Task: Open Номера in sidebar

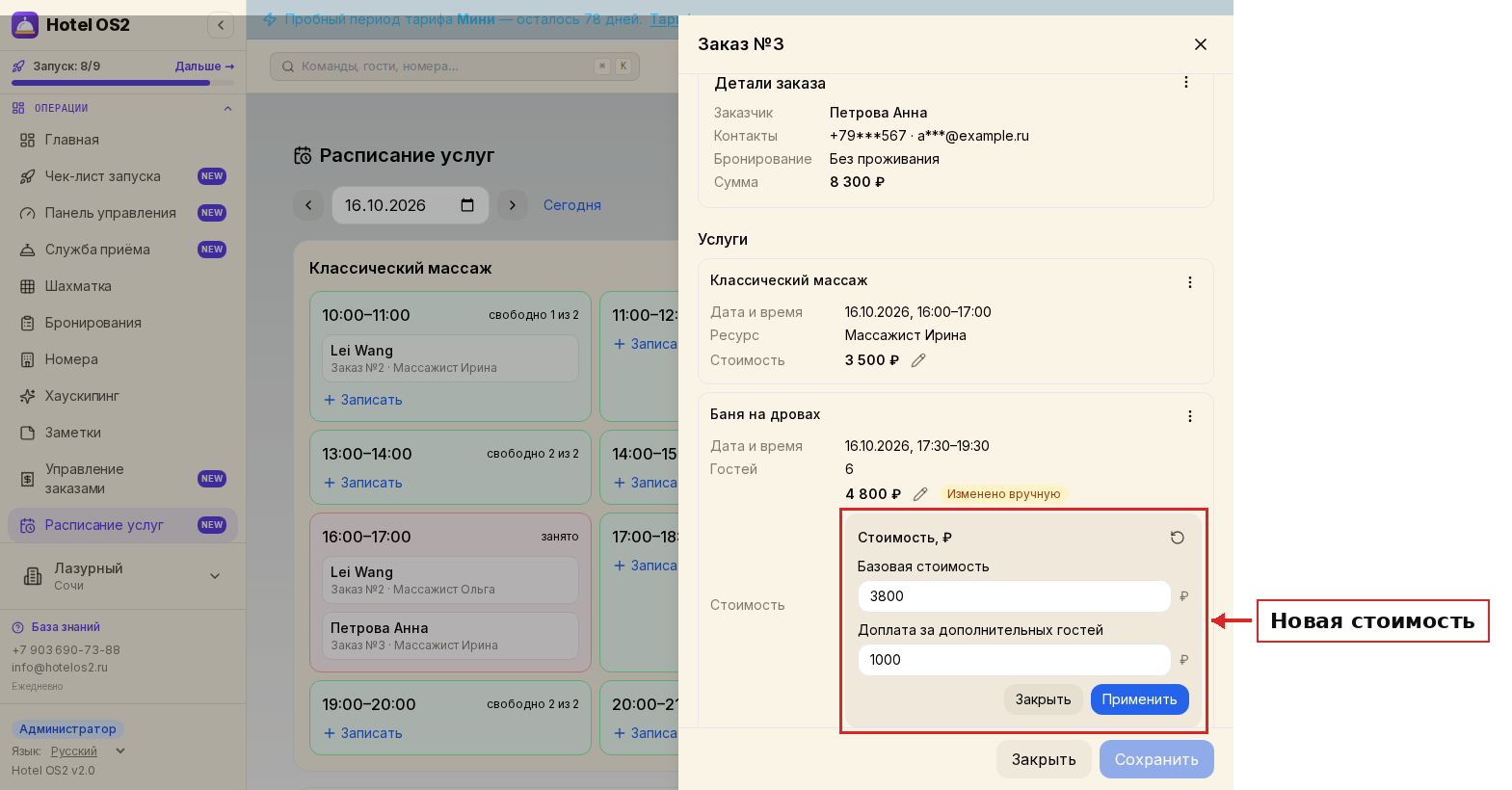Action: (122, 359)
